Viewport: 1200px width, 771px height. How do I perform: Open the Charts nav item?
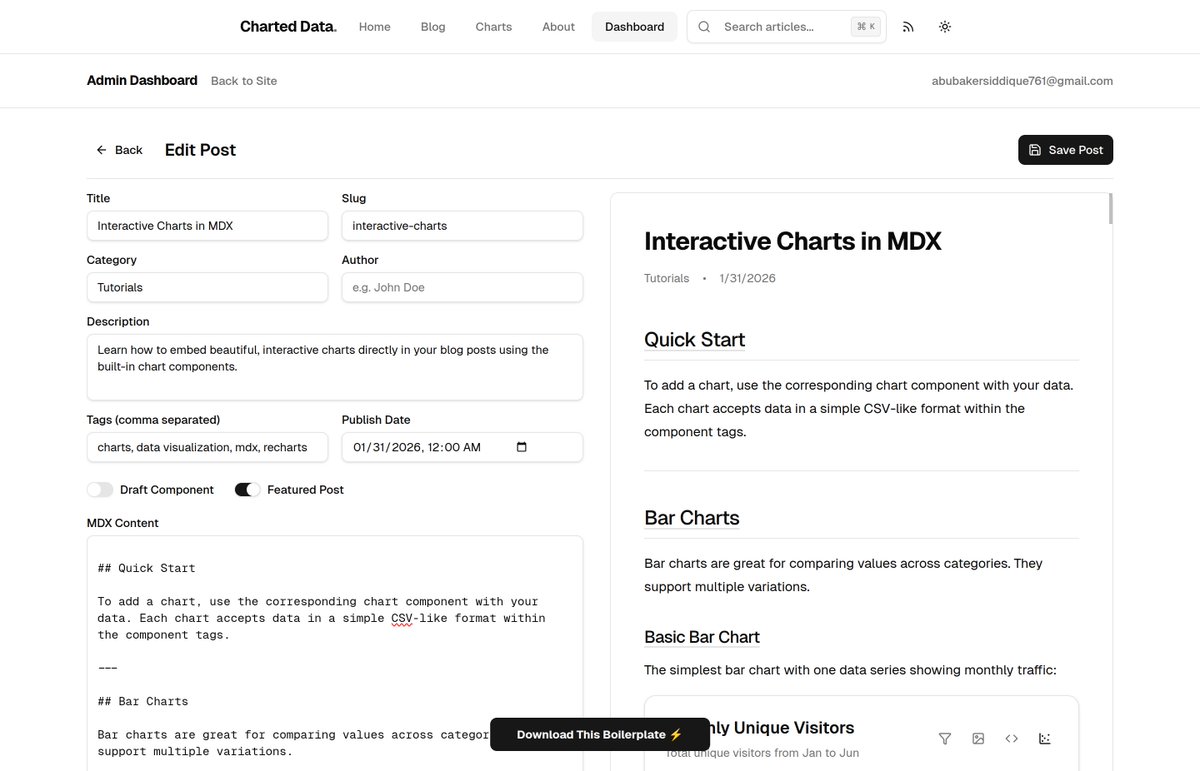coord(494,27)
